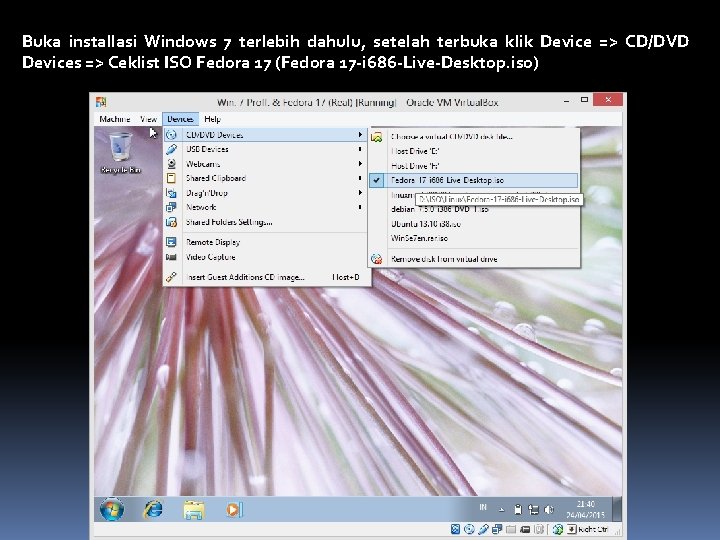Viewport: 720px width, 540px height.
Task: Click the optical disk status bar icon
Action: pos(469,529)
